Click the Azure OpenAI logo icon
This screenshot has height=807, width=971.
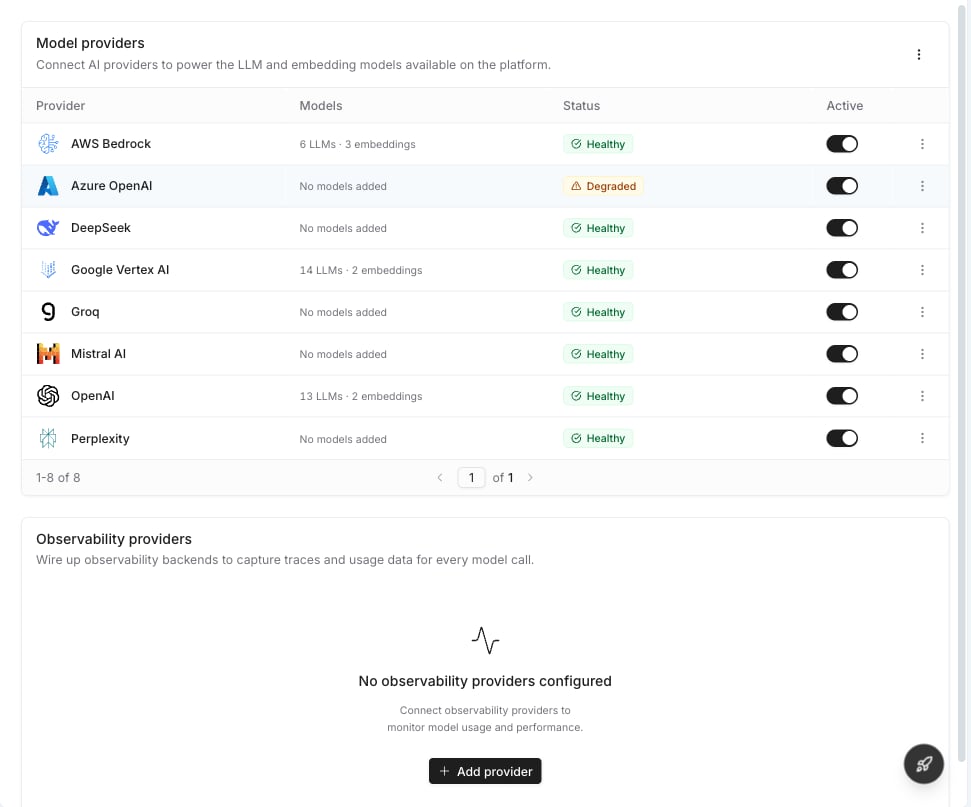click(x=48, y=186)
